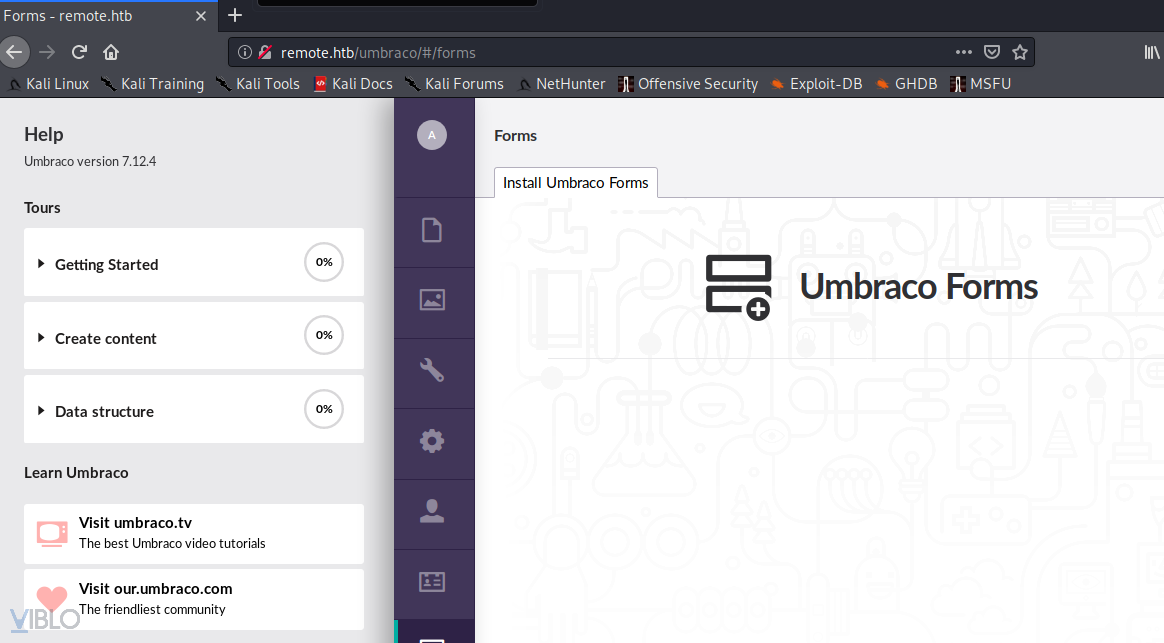Click the umbraco.tv television icon
The image size is (1164, 643).
[x=52, y=534]
